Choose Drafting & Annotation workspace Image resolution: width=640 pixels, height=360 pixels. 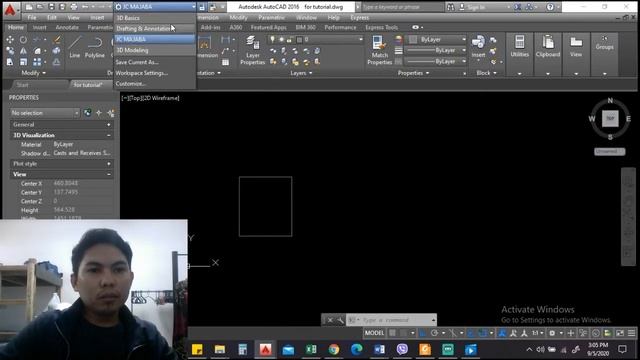click(x=155, y=29)
